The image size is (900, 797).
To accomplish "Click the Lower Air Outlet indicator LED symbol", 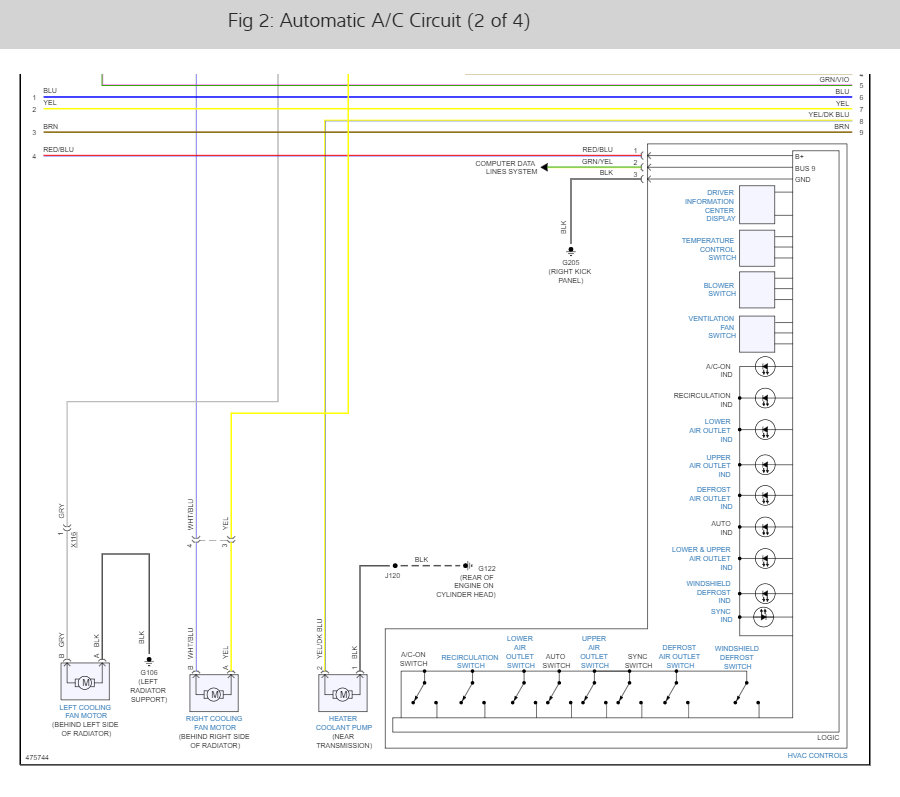I will (x=765, y=430).
